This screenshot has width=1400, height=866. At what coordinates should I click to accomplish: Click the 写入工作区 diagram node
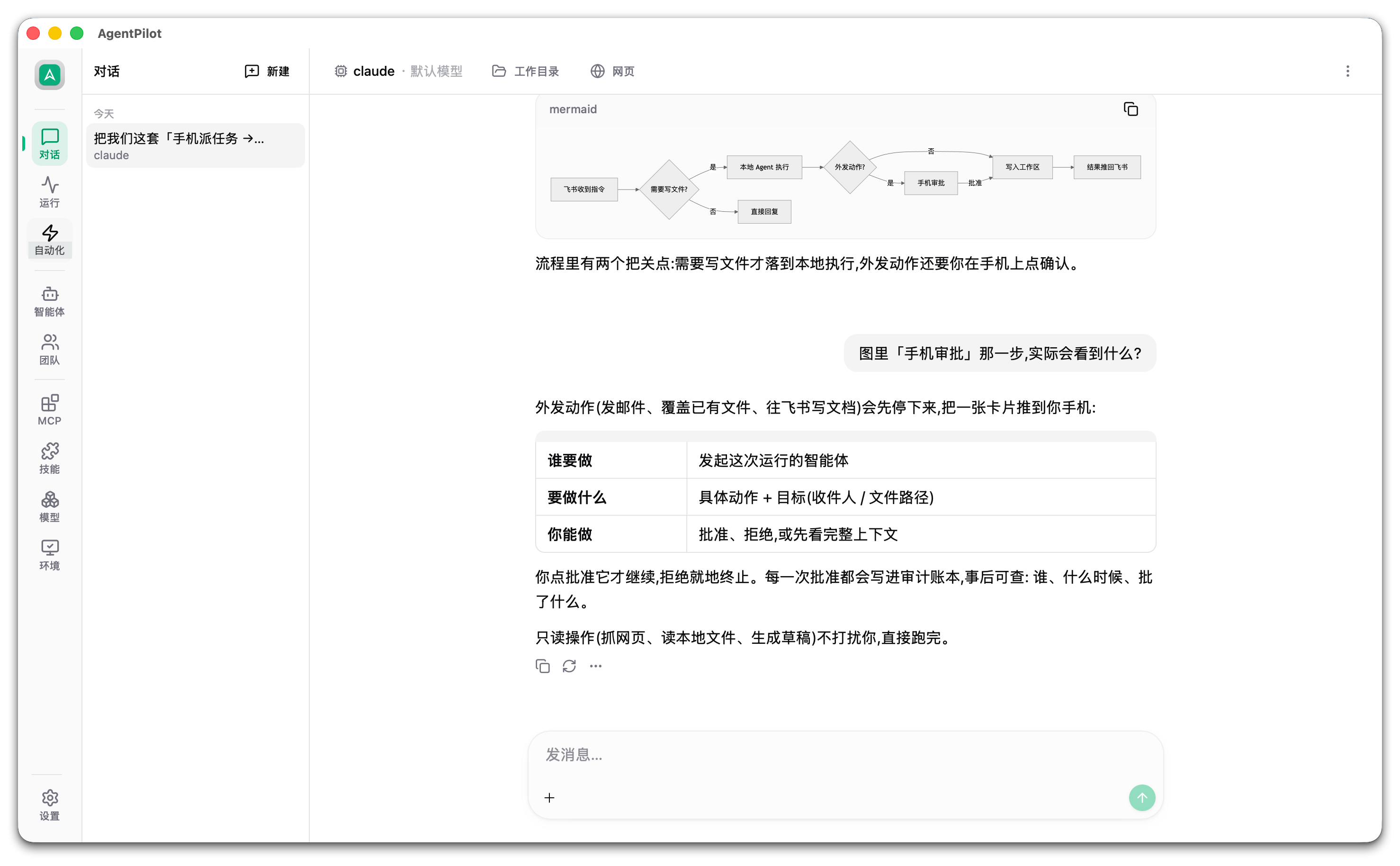[x=1022, y=167]
